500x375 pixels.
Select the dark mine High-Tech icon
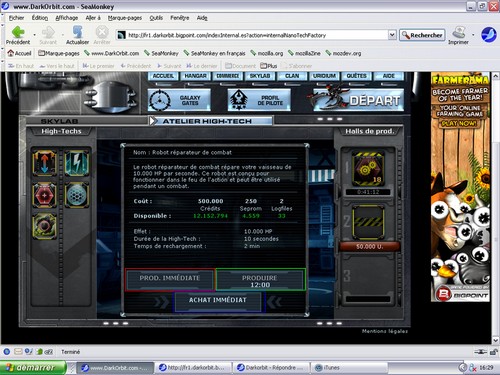coord(44,227)
